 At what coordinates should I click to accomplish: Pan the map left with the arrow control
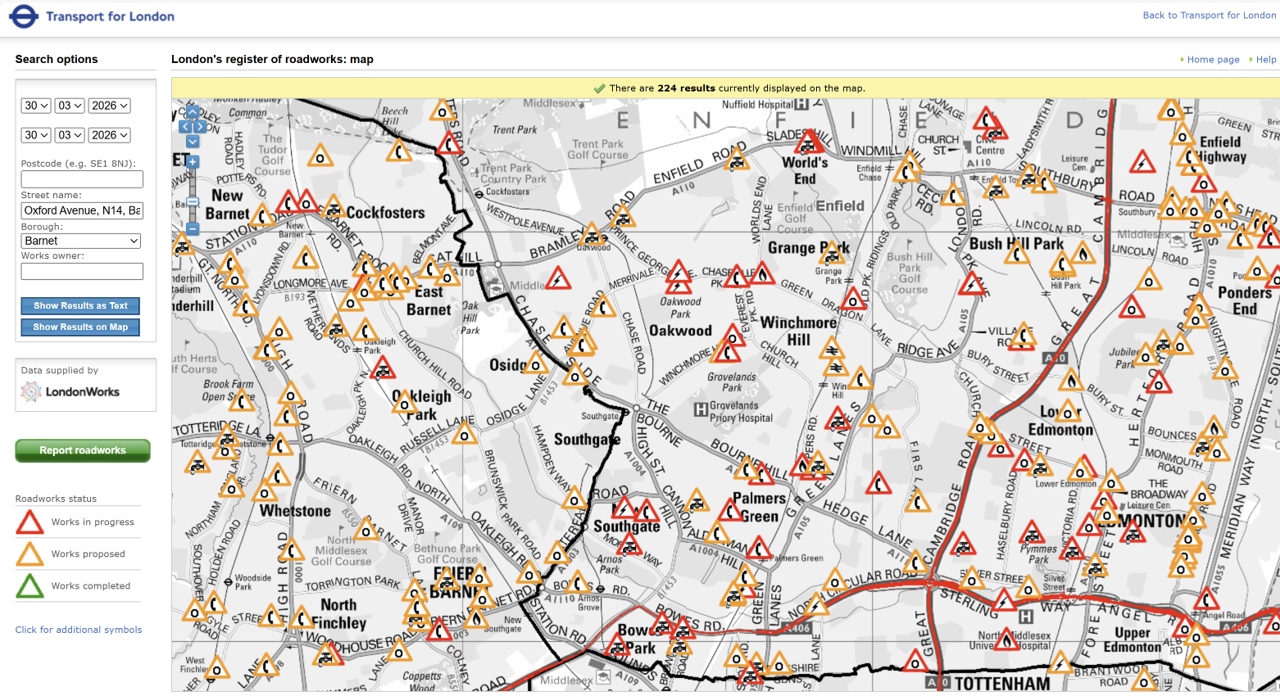pos(184,126)
